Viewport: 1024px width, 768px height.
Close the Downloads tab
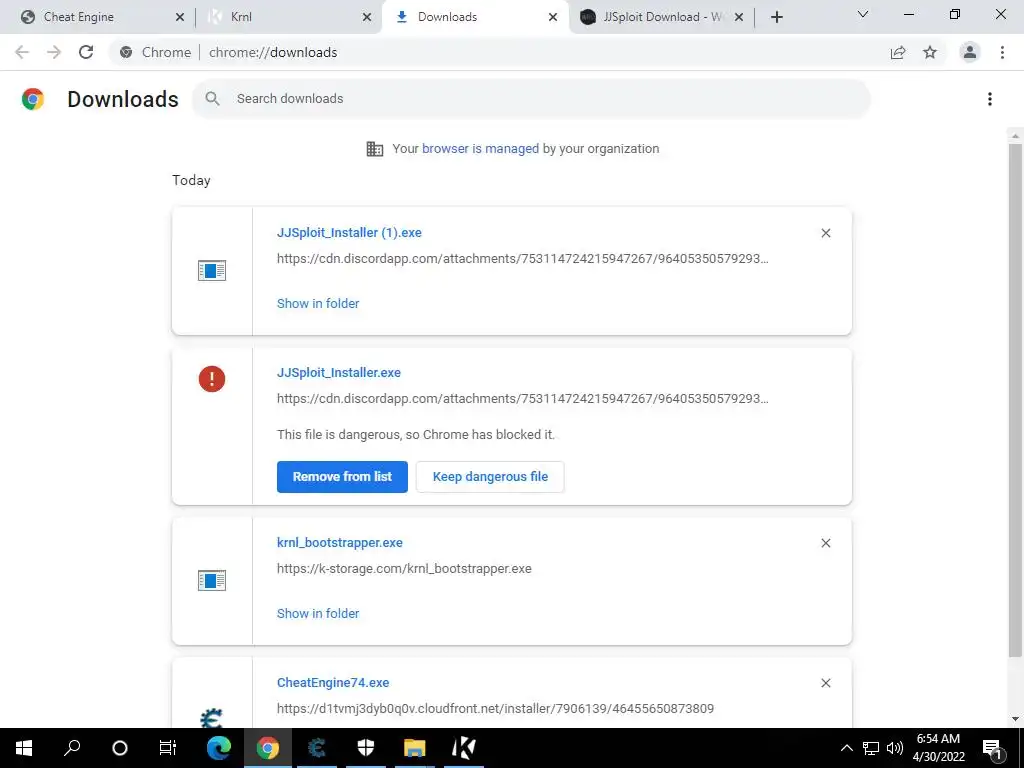click(x=553, y=17)
